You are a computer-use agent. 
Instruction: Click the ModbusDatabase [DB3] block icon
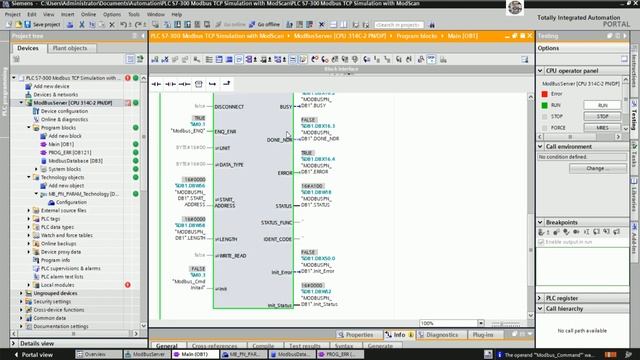click(43, 161)
